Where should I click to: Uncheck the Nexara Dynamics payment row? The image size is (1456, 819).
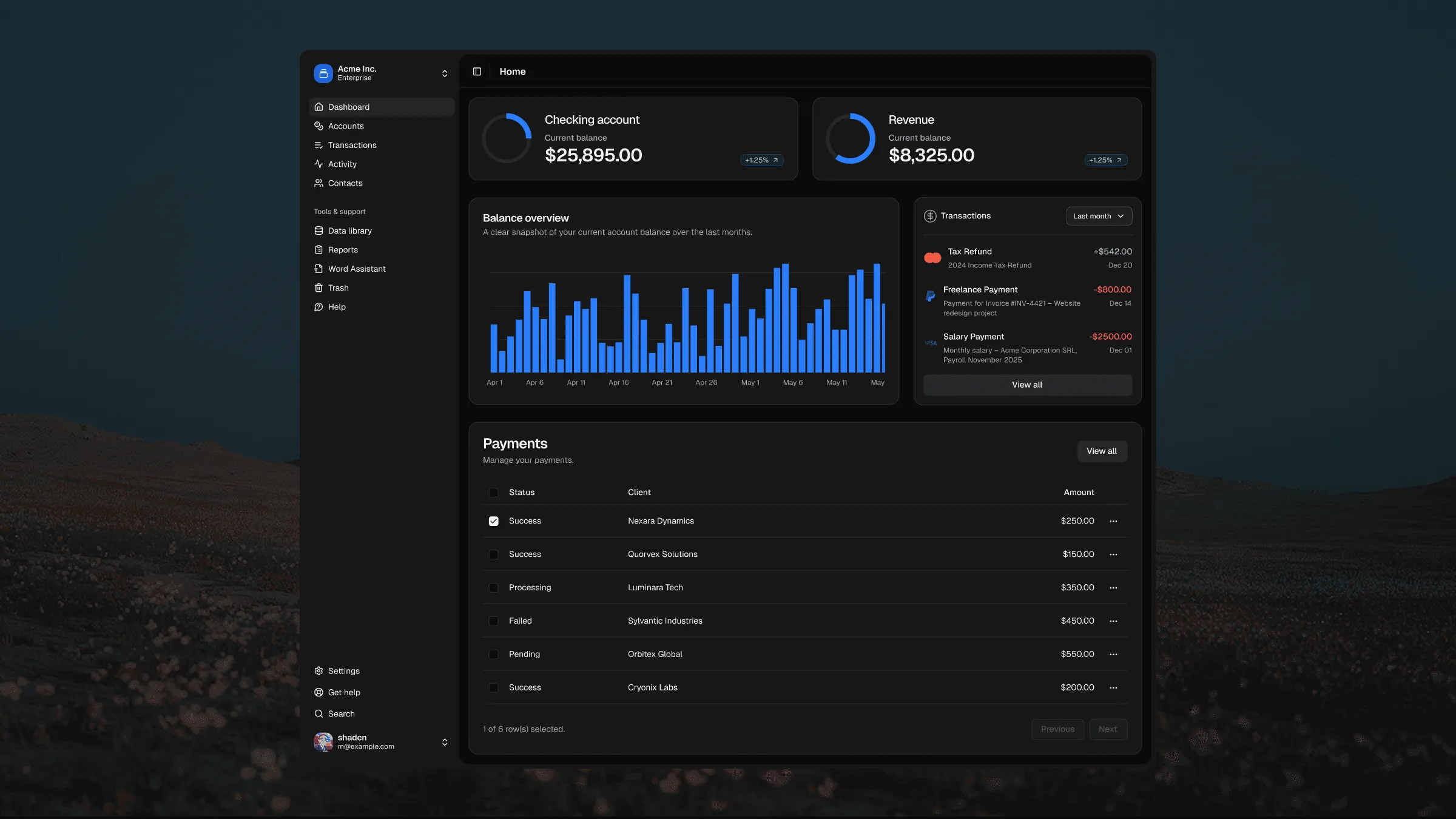pos(493,521)
